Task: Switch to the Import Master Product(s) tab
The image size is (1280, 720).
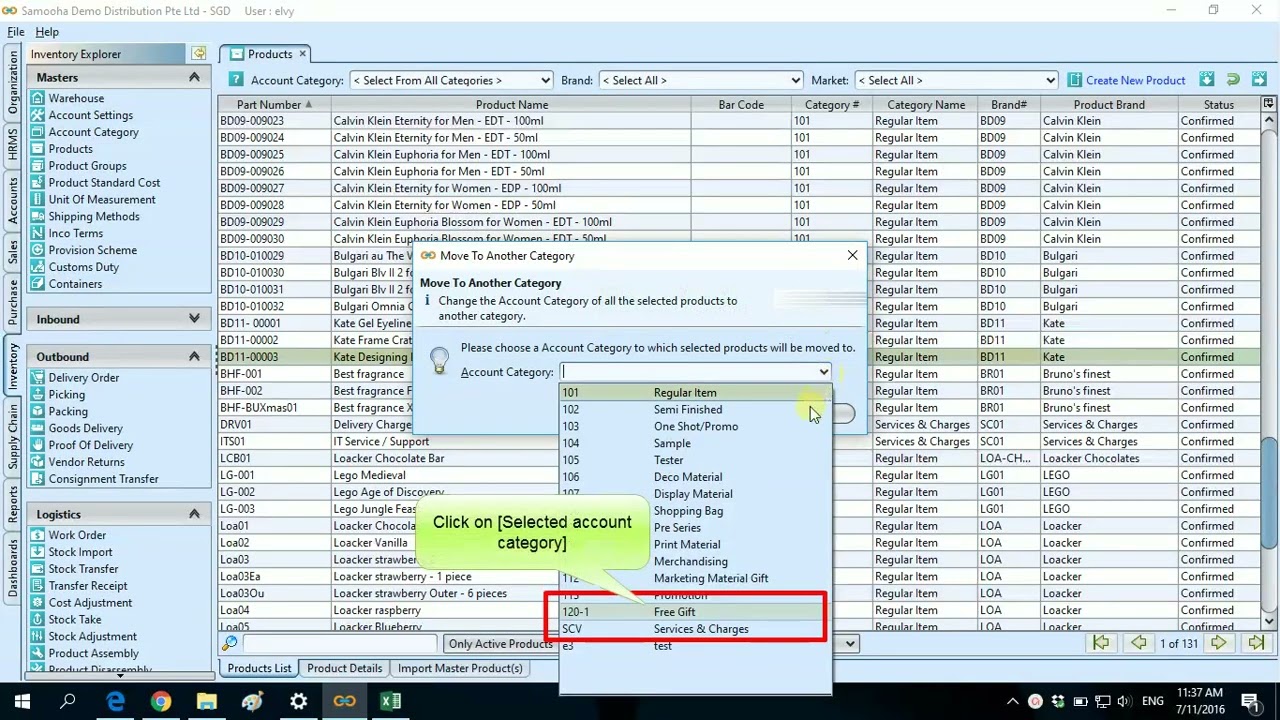Action: point(460,668)
